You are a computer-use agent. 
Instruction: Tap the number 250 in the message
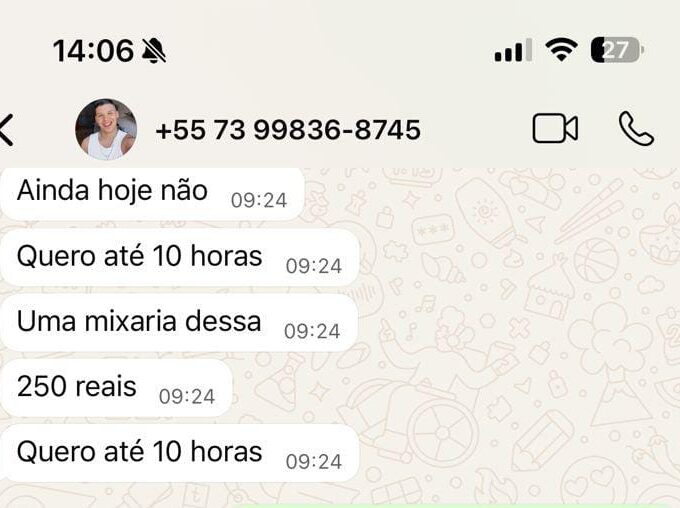(x=41, y=386)
